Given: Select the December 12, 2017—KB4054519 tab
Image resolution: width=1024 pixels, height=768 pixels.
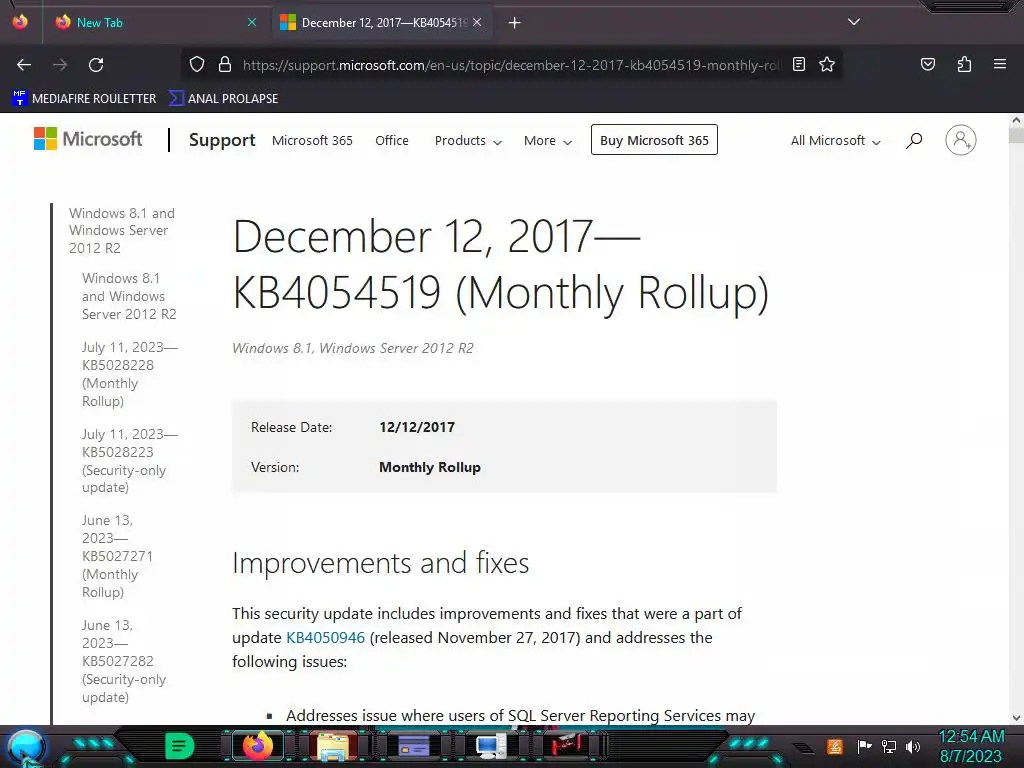Looking at the screenshot, I should (382, 22).
